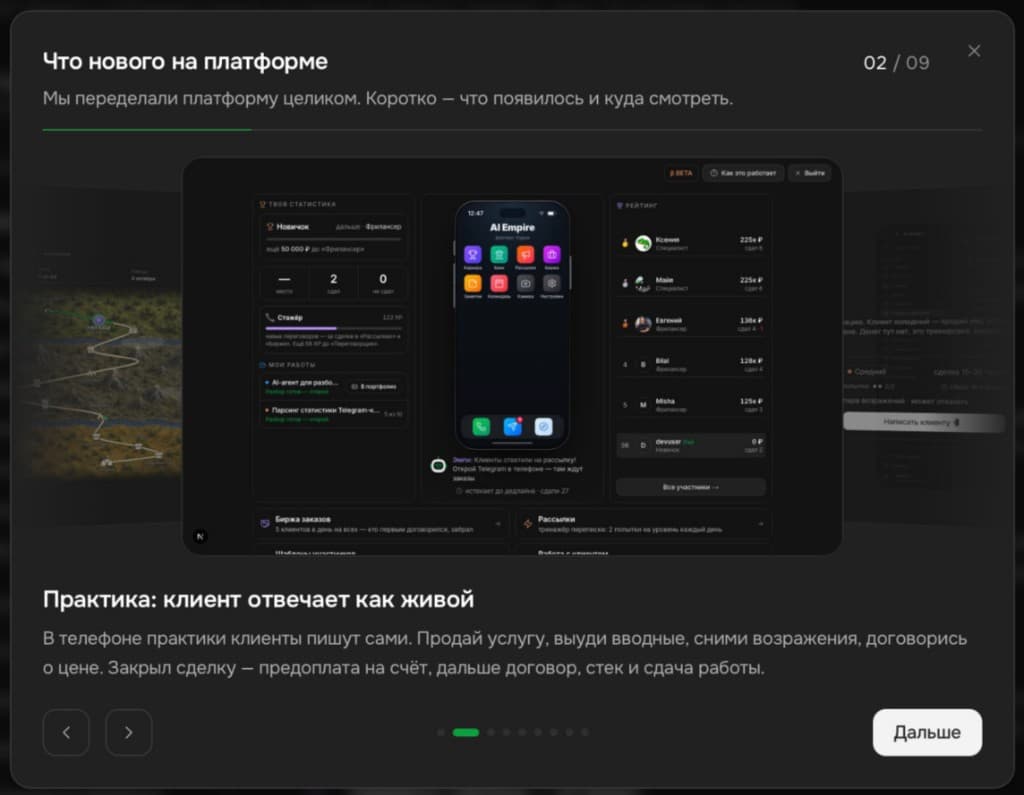Jump to the fourth pagination dot
1024x795 pixels.
click(507, 732)
